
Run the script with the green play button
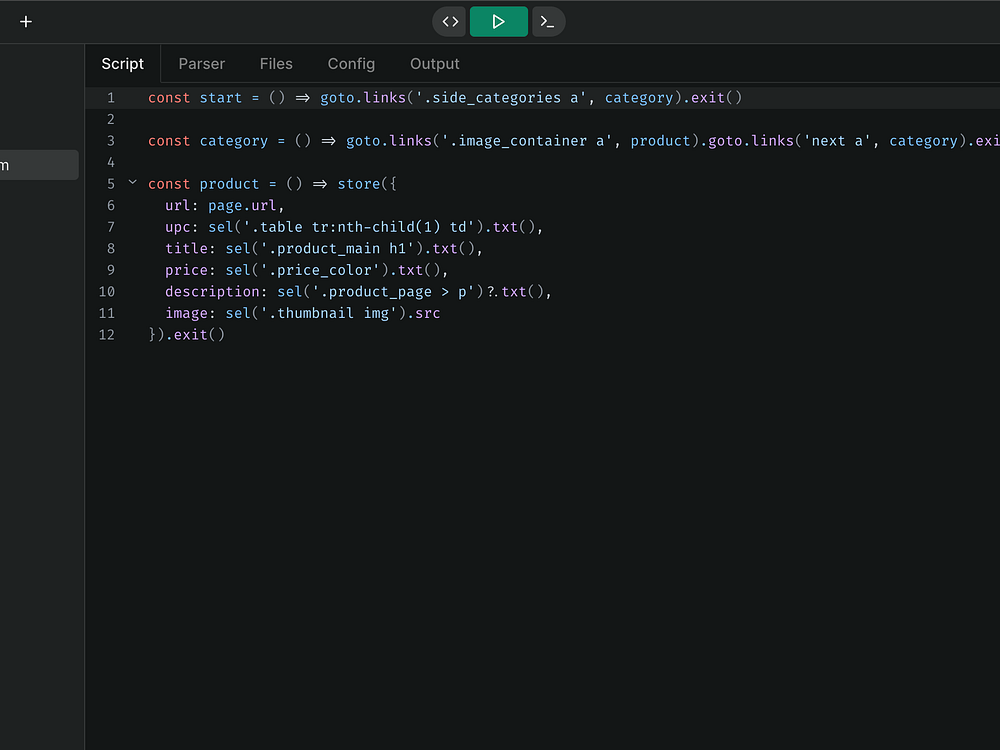coord(498,21)
